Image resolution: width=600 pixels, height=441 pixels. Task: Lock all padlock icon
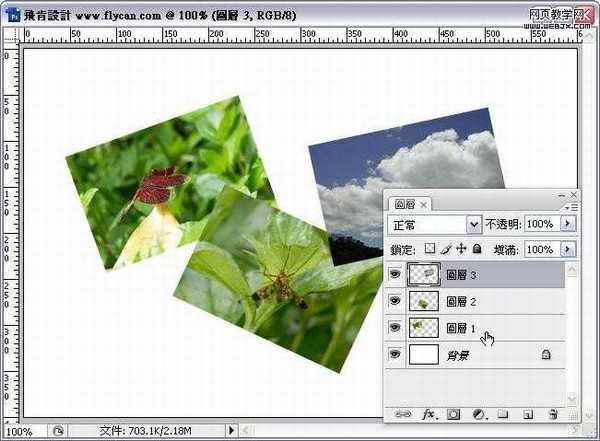pos(477,249)
